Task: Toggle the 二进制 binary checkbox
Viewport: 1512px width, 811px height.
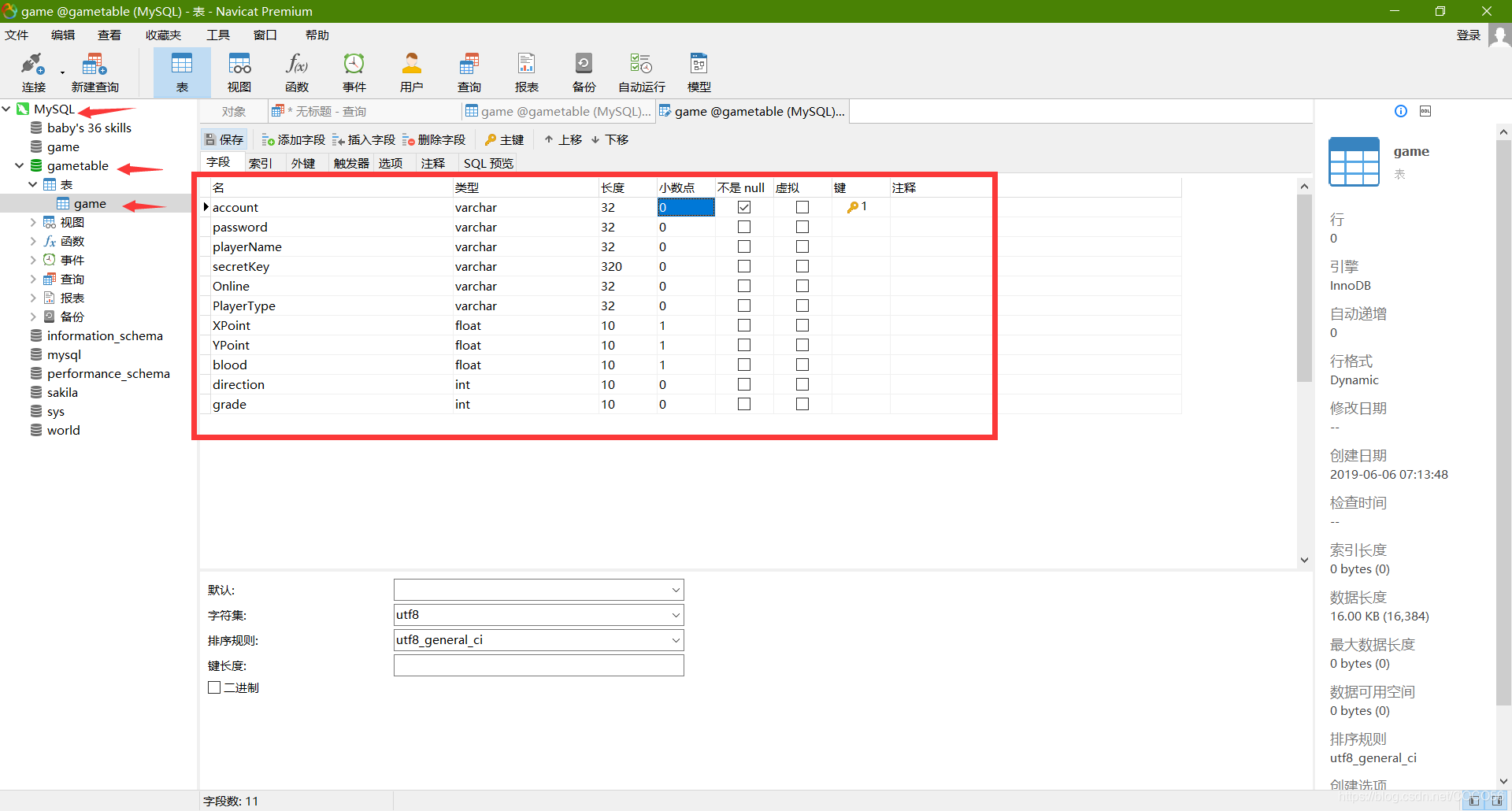Action: [x=214, y=687]
